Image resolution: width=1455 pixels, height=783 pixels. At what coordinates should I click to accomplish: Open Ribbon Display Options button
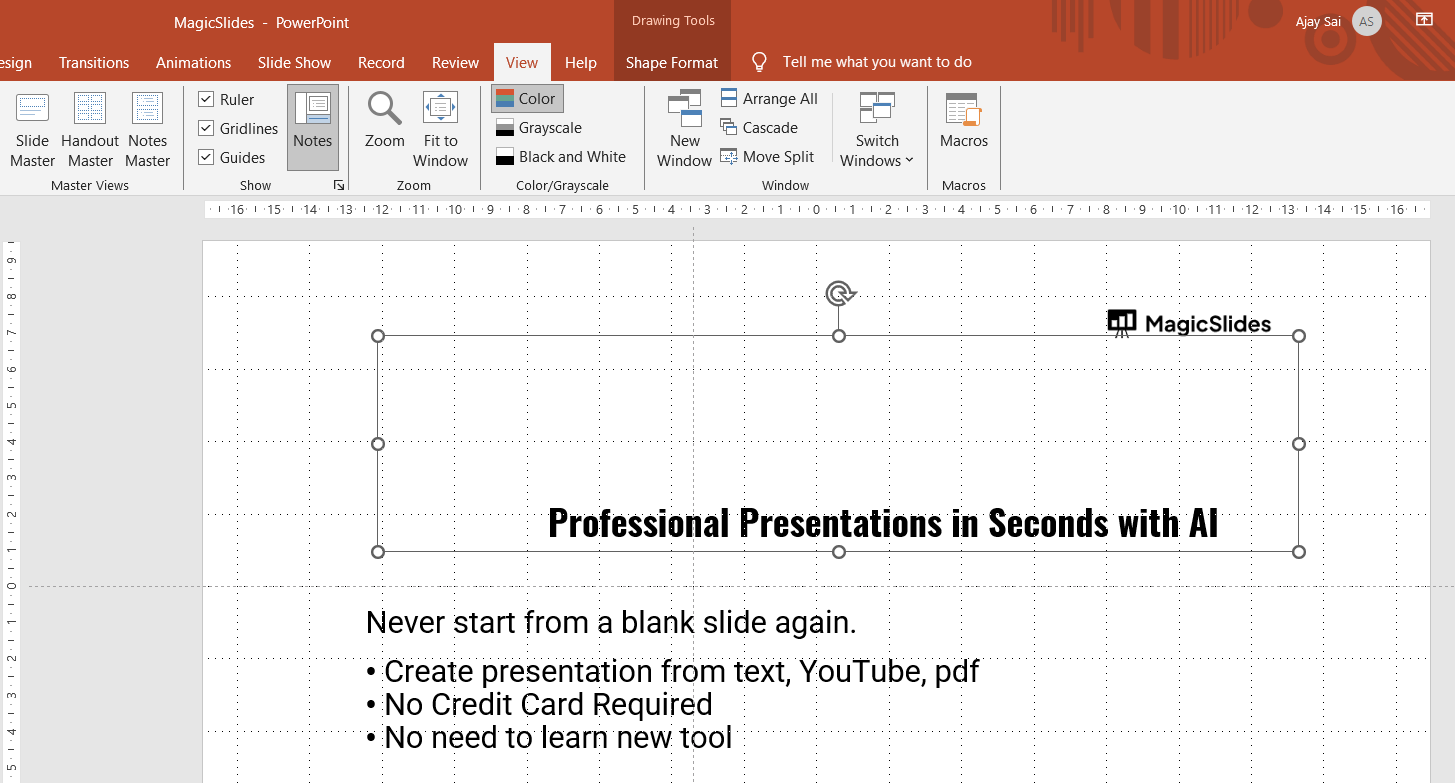click(x=1423, y=20)
